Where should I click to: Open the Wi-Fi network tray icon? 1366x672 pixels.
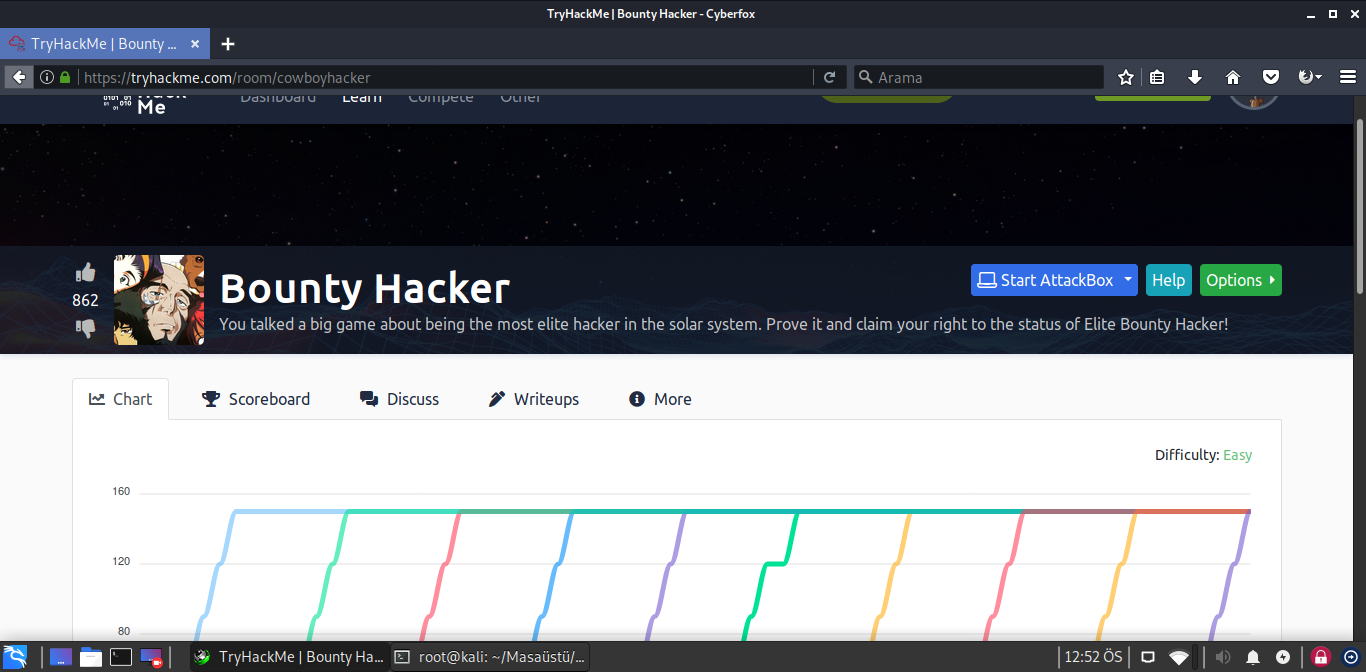1180,657
